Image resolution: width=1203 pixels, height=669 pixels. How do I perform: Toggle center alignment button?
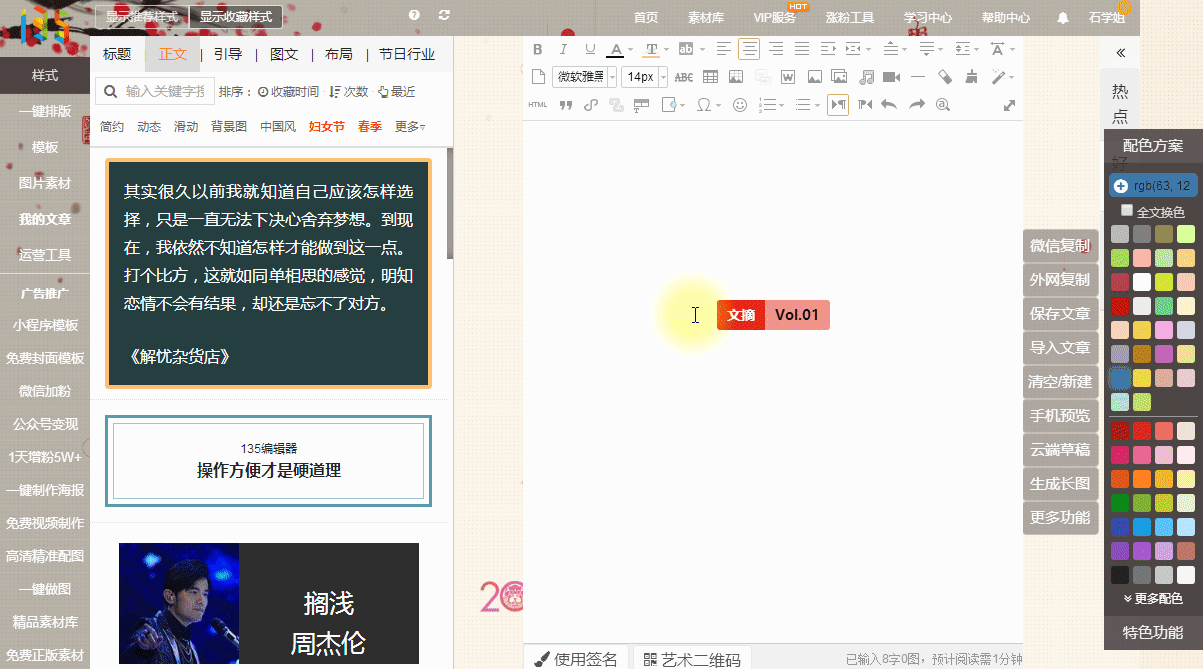point(748,49)
